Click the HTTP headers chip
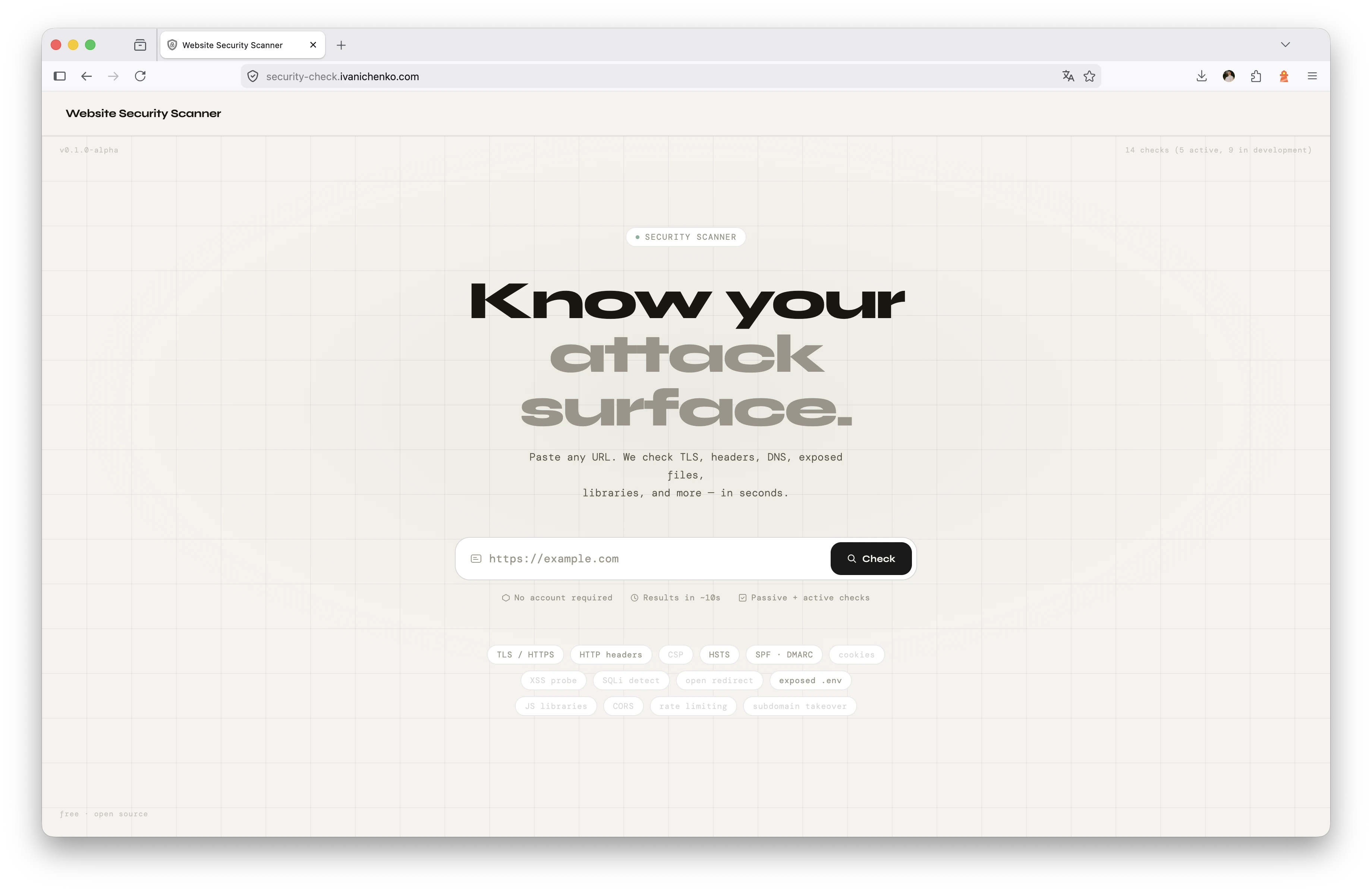Screen dimensions: 1372x892 610,655
